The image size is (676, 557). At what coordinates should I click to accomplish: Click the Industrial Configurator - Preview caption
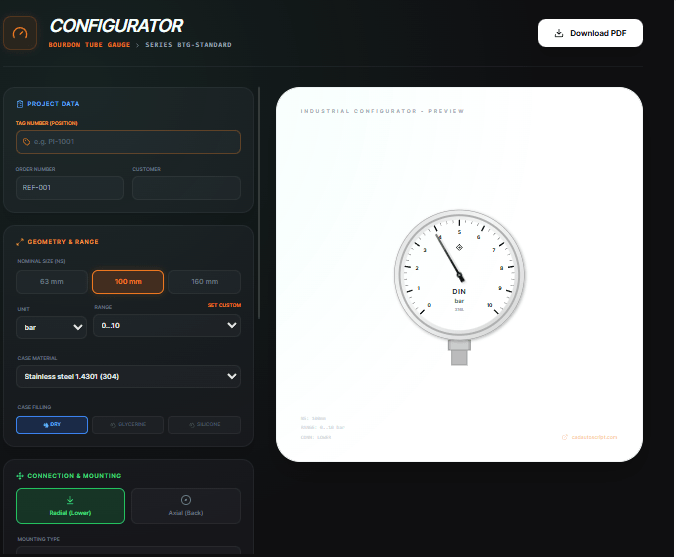pyautogui.click(x=382, y=111)
